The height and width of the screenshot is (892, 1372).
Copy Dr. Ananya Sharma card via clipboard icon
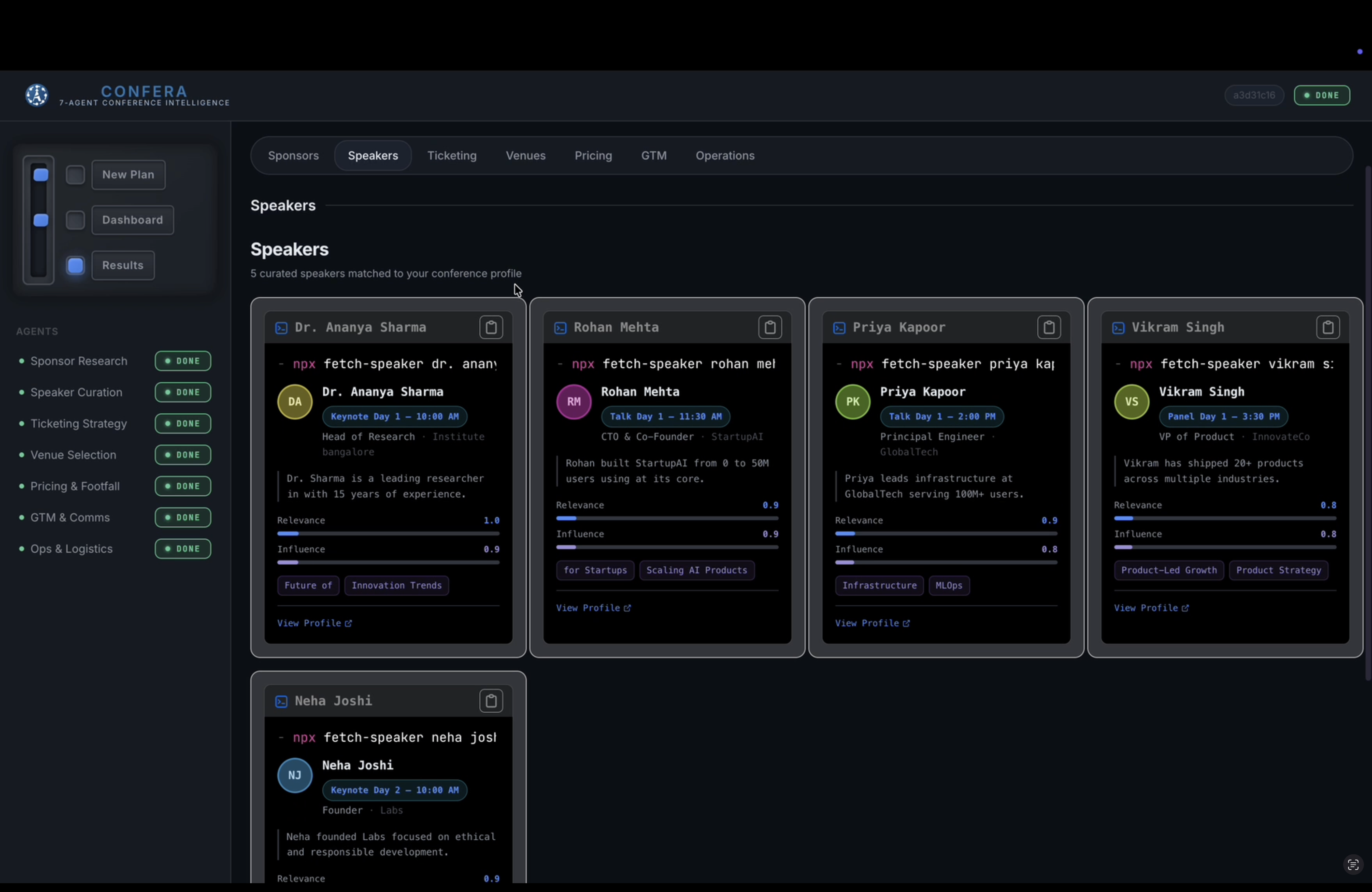(491, 327)
